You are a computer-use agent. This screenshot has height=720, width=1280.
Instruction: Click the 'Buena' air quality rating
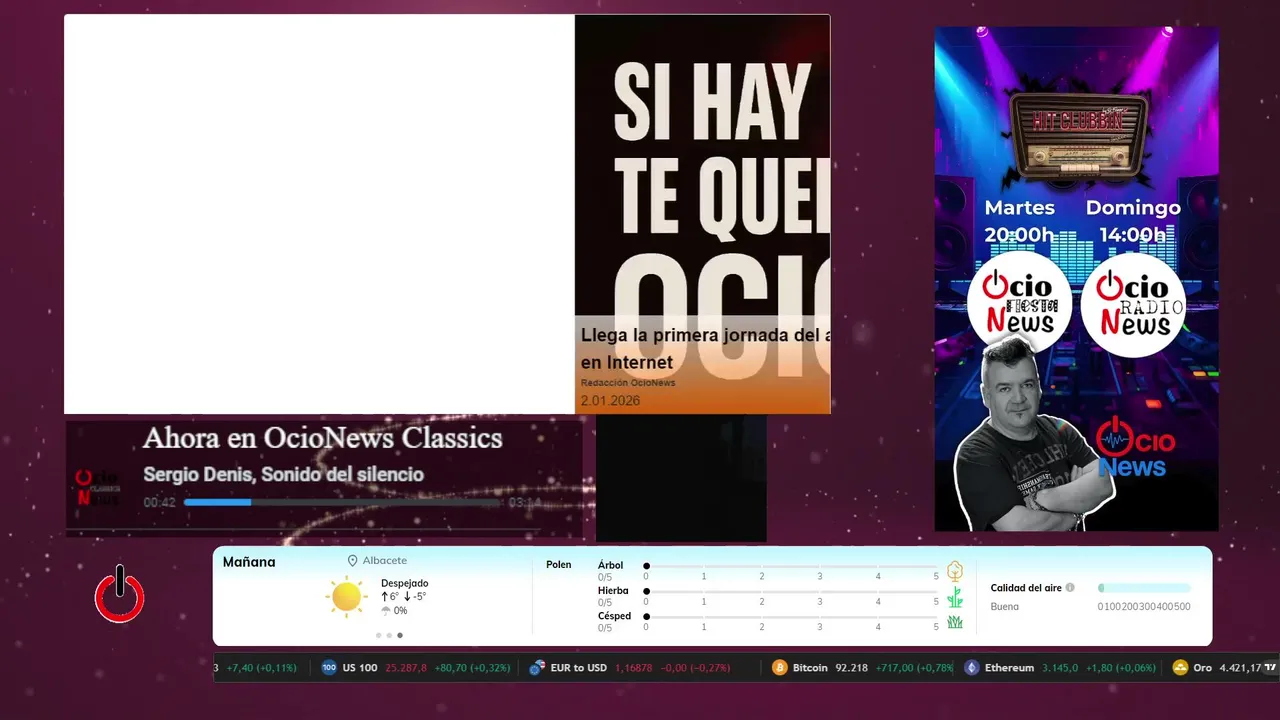(1005, 606)
